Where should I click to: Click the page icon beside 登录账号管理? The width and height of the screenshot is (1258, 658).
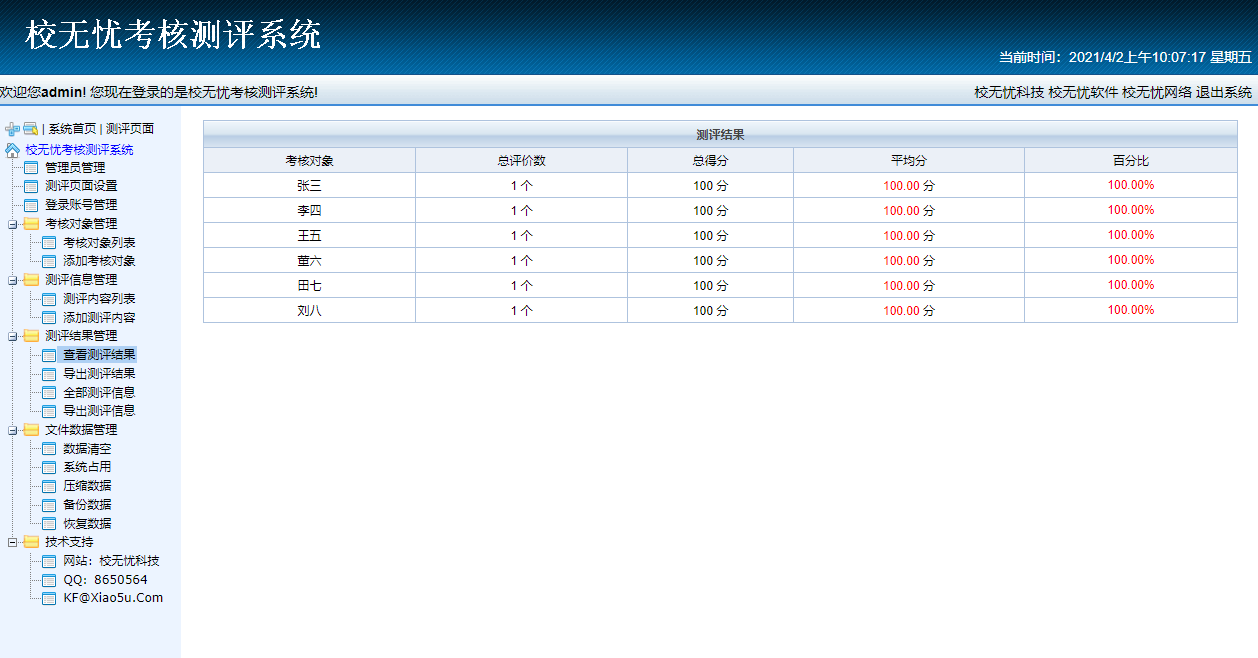30,205
